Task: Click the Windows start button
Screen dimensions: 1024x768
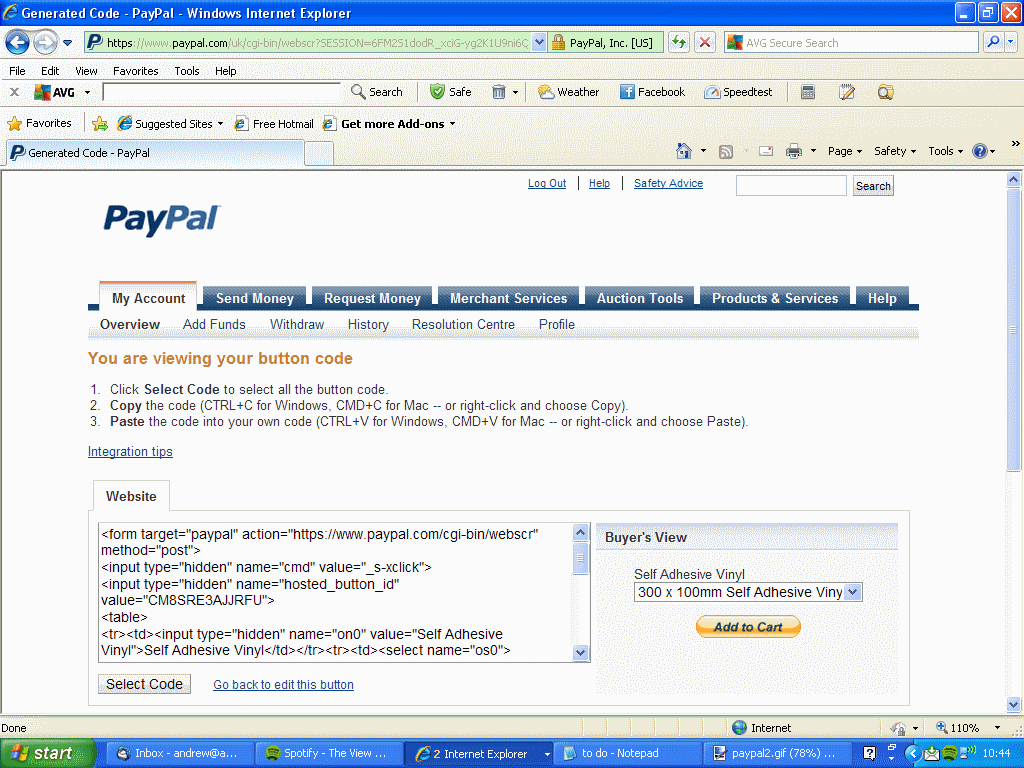Action: 47,753
